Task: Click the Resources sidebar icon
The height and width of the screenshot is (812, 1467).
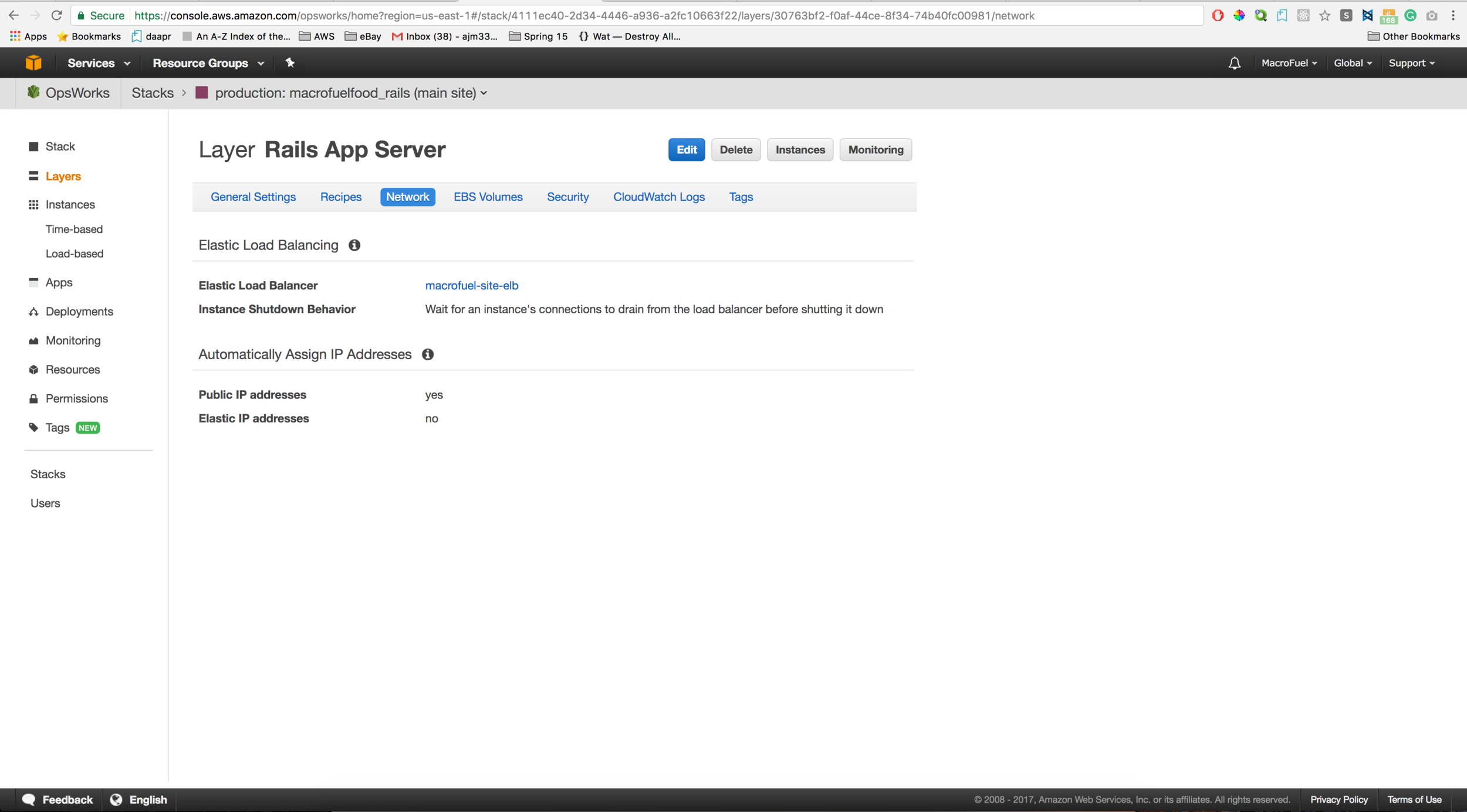Action: pos(34,369)
